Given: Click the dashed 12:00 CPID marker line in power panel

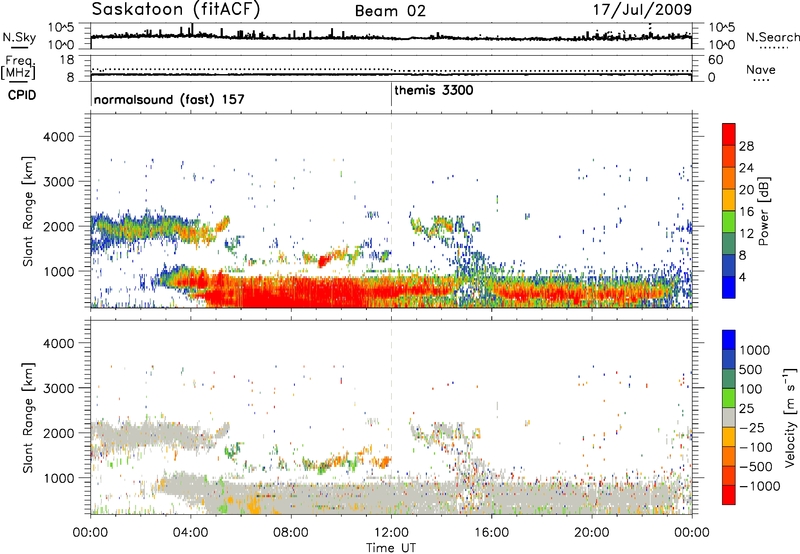Looking at the screenshot, I should (391, 211).
